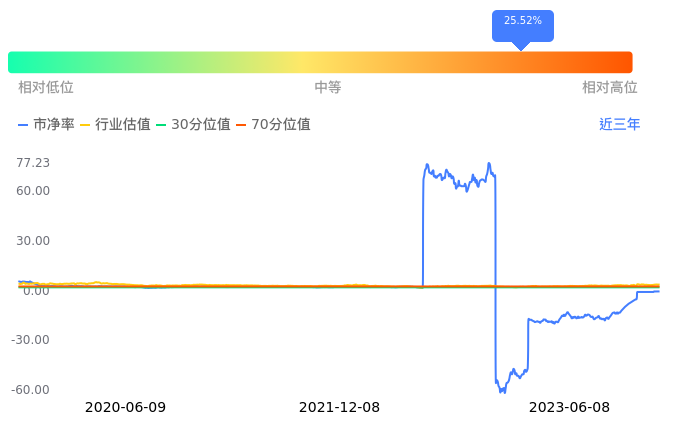686x442 pixels.
Task: Click the -60.00 y-axis tick label
Action: pyautogui.click(x=31, y=390)
